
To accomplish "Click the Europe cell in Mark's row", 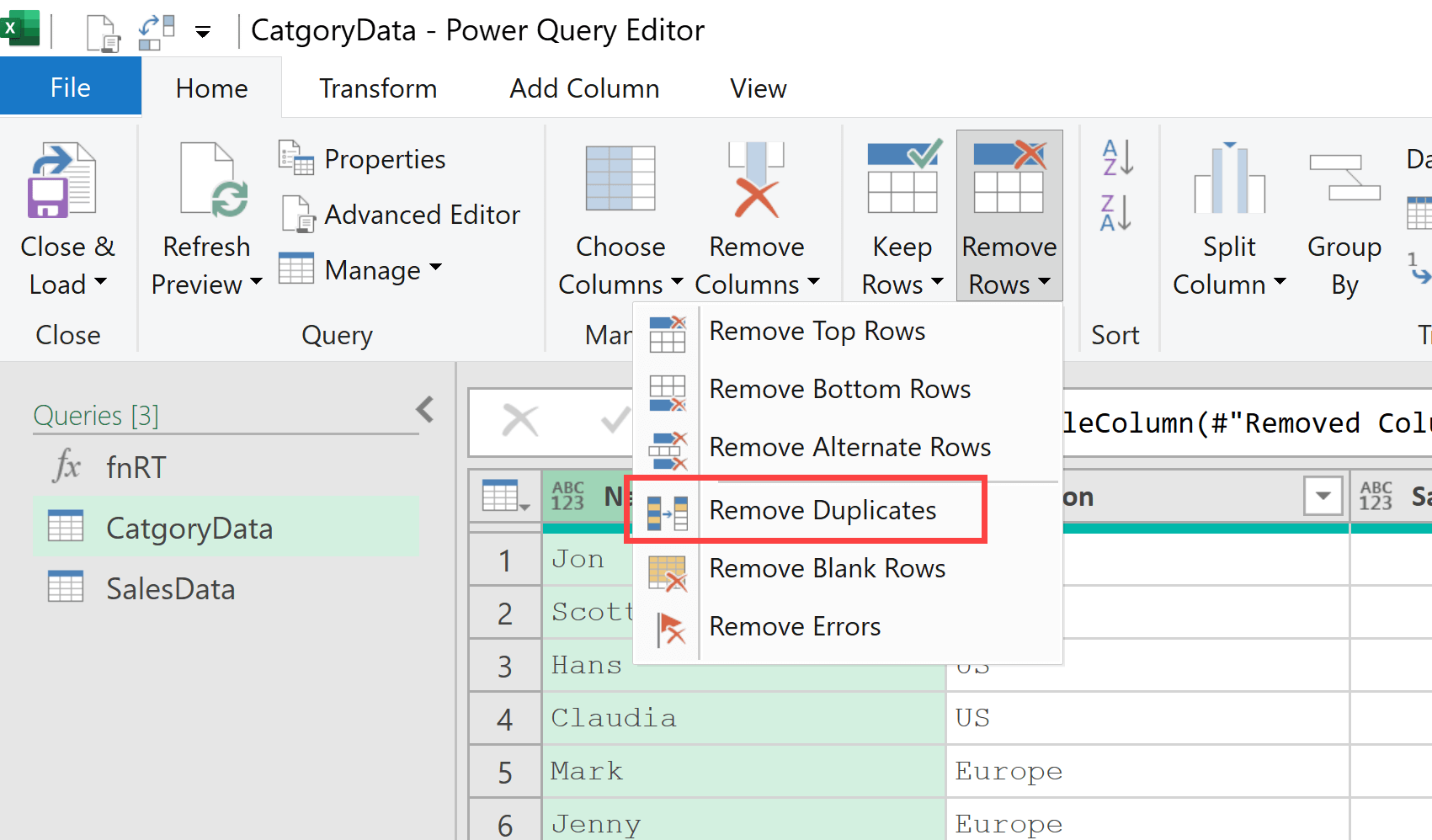I will click(1147, 771).
